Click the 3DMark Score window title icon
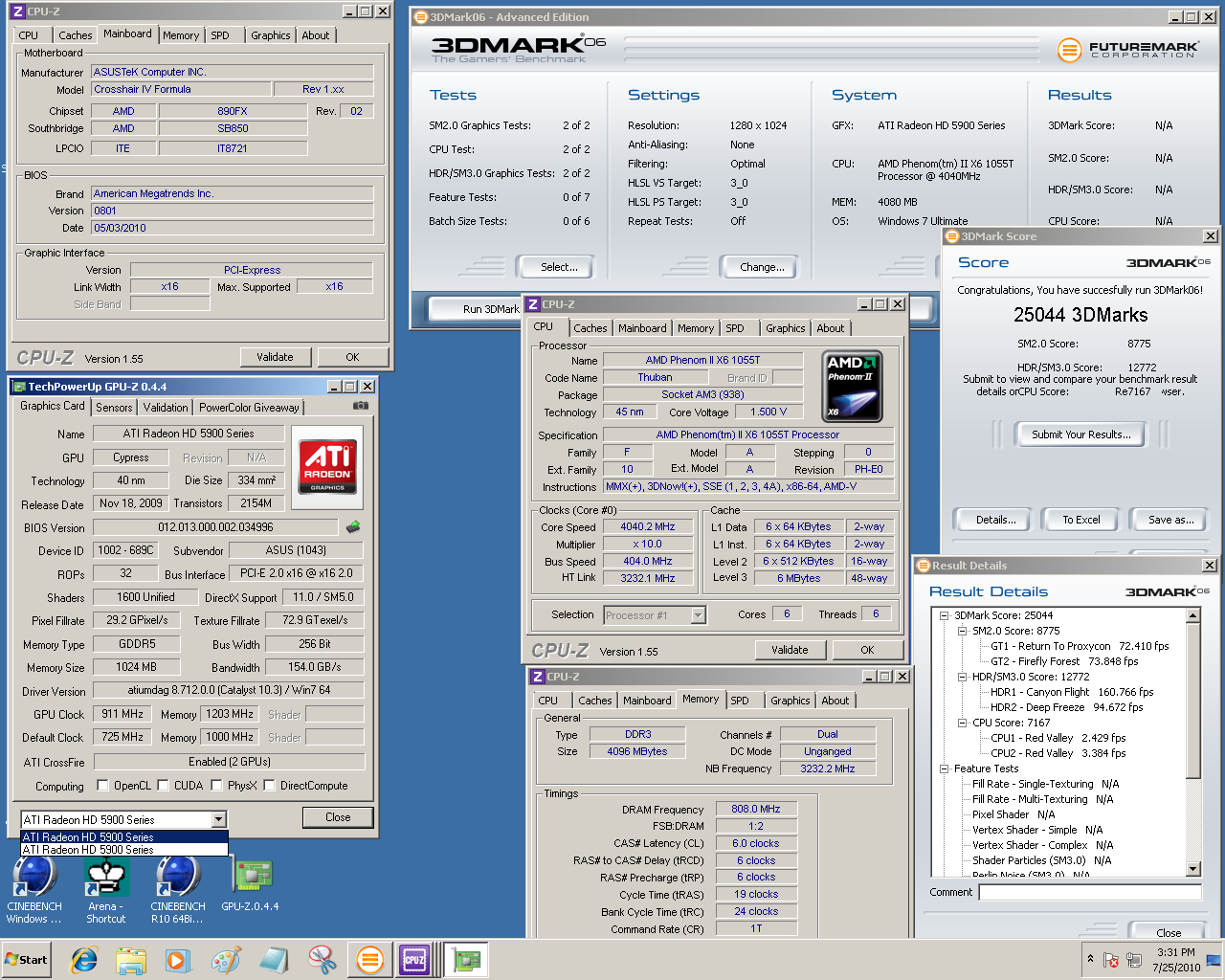Screen dimensions: 1225x980 click(952, 236)
